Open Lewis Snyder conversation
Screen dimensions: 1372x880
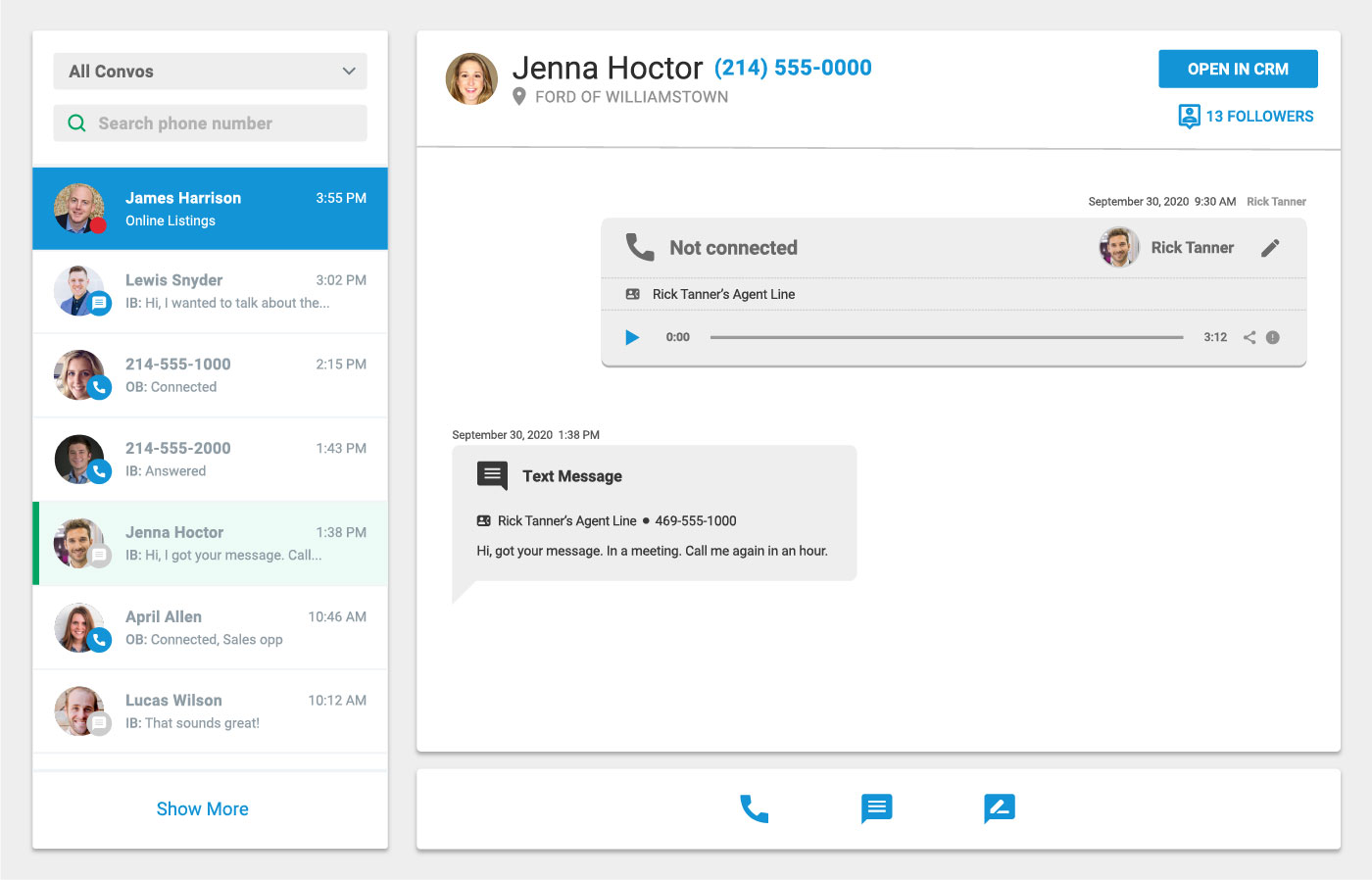tap(210, 292)
